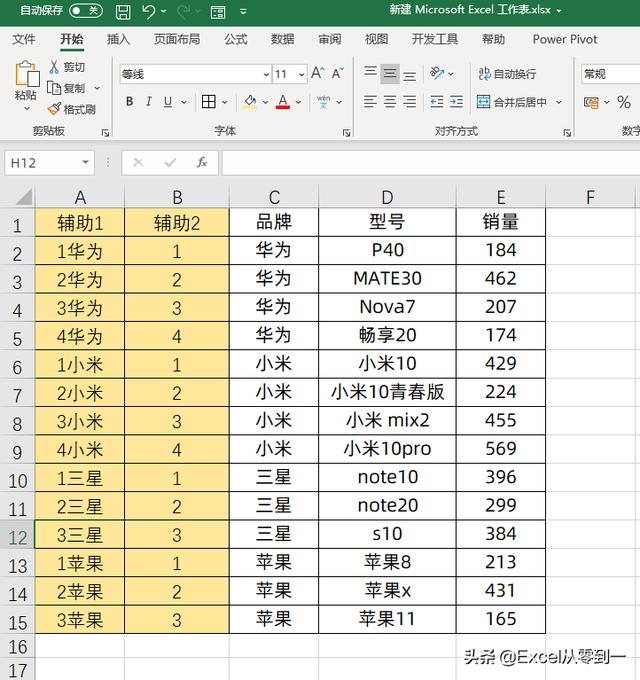The height and width of the screenshot is (680, 640).
Task: Switch to the Power Pivot tab
Action: (x=565, y=39)
